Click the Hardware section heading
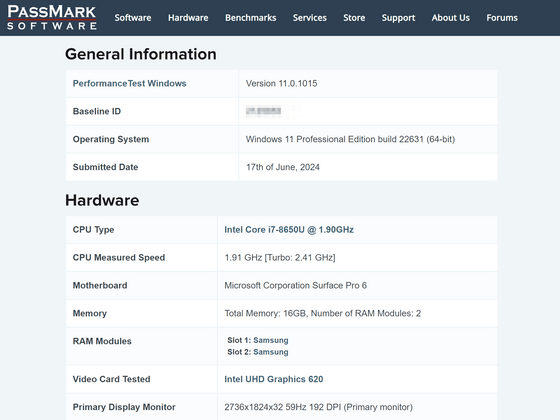 point(102,200)
